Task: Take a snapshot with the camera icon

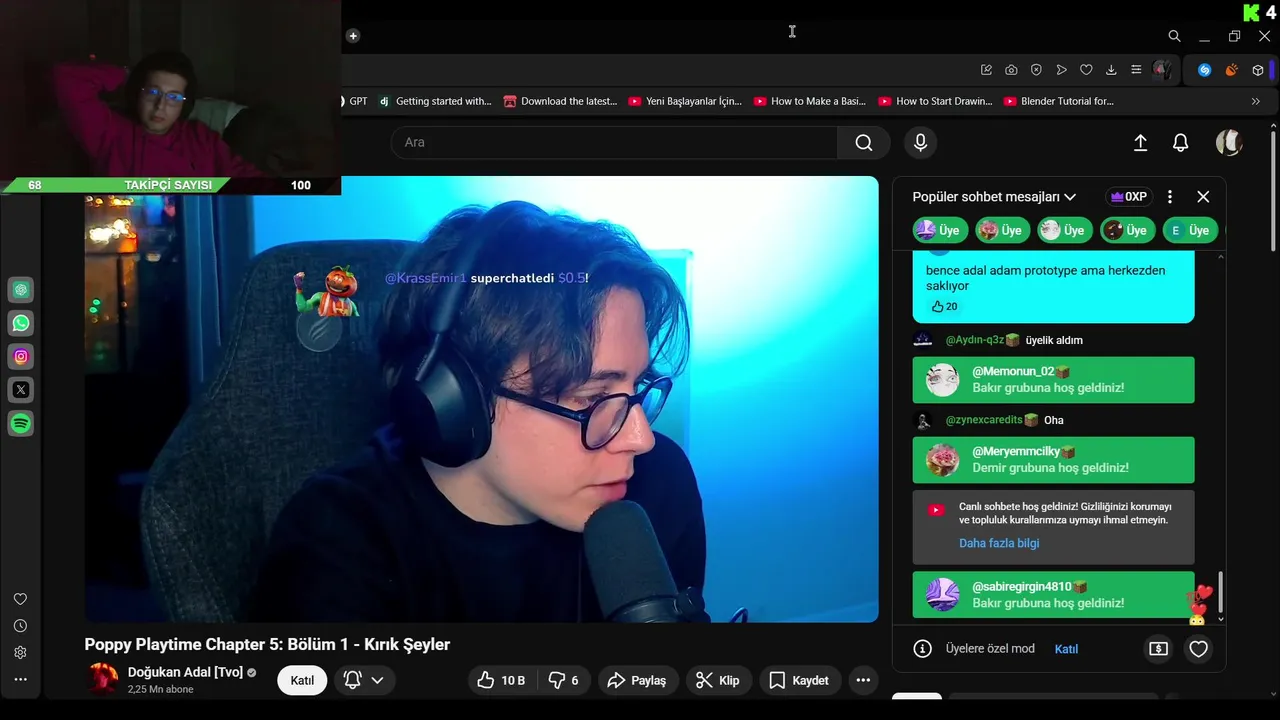Action: click(x=1011, y=70)
